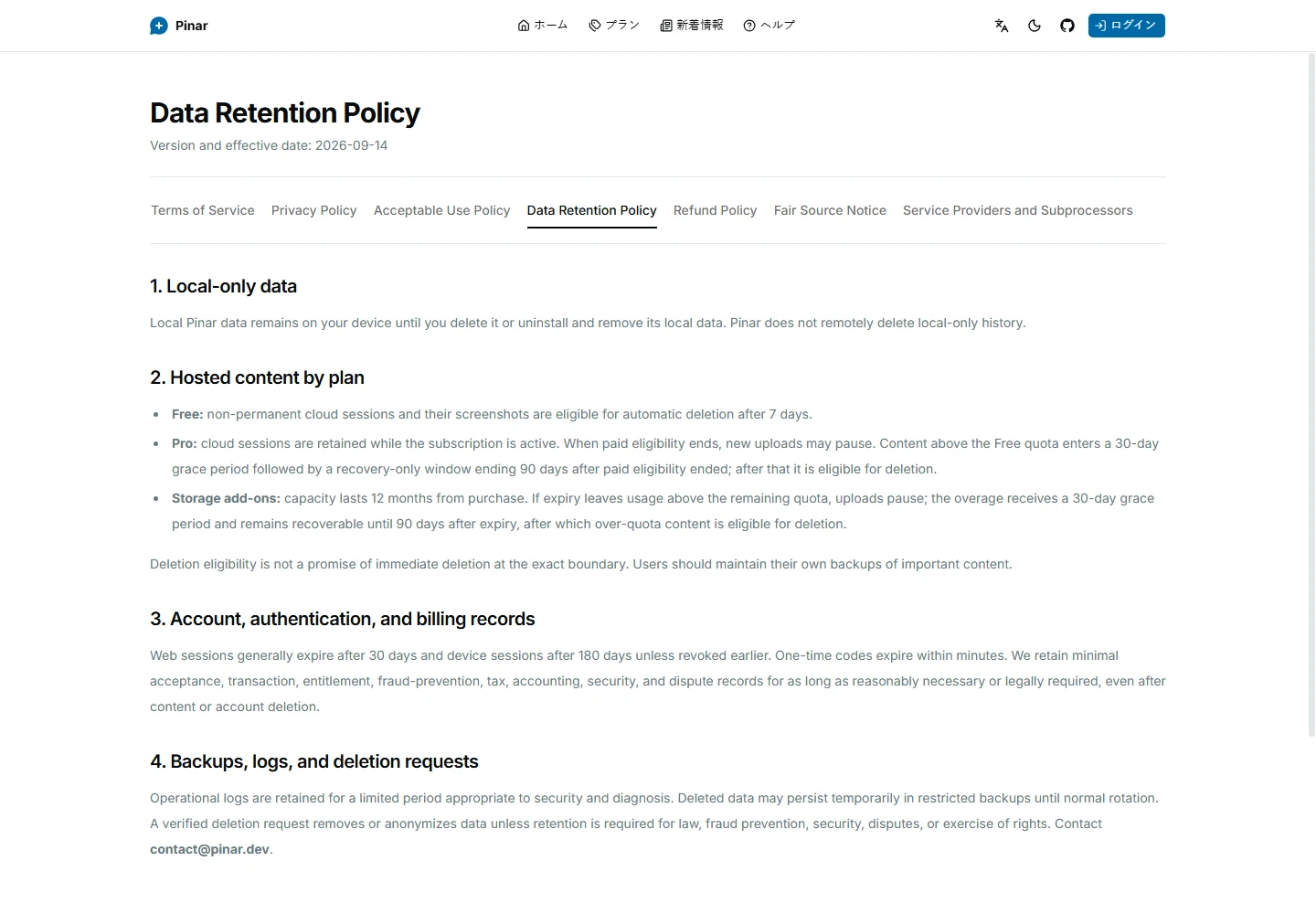The height and width of the screenshot is (914, 1316).
Task: Switch to Privacy Policy tab
Action: click(313, 210)
